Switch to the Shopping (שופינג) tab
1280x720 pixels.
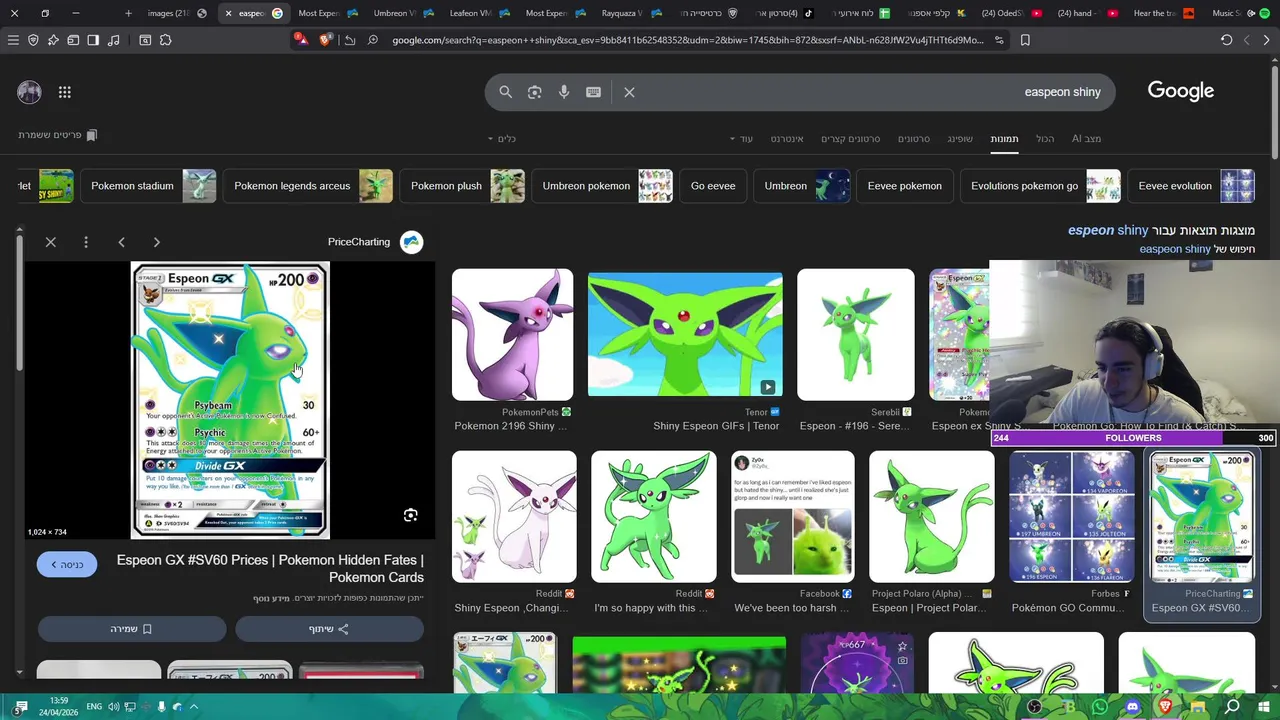[960, 139]
